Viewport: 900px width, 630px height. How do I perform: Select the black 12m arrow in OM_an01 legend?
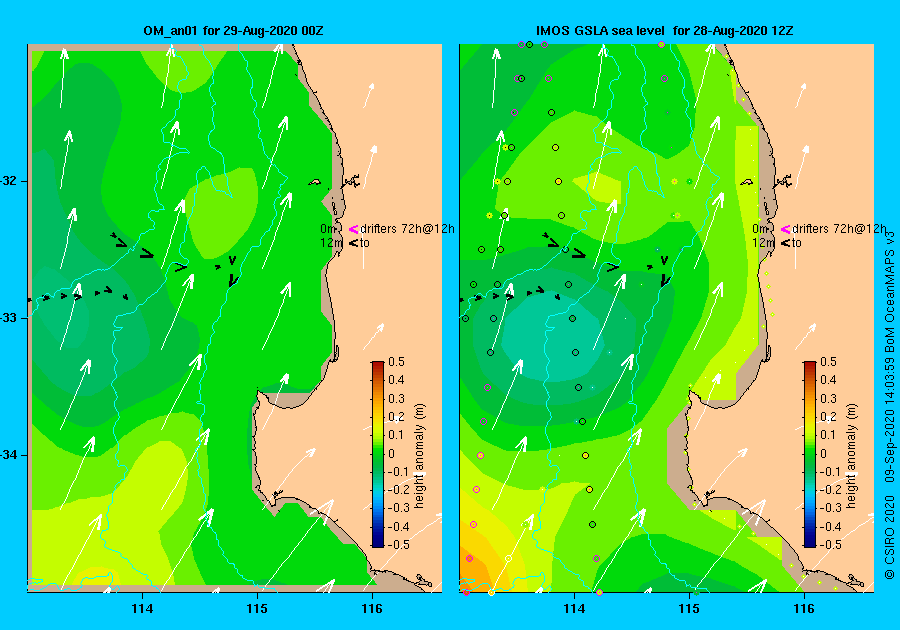click(353, 243)
